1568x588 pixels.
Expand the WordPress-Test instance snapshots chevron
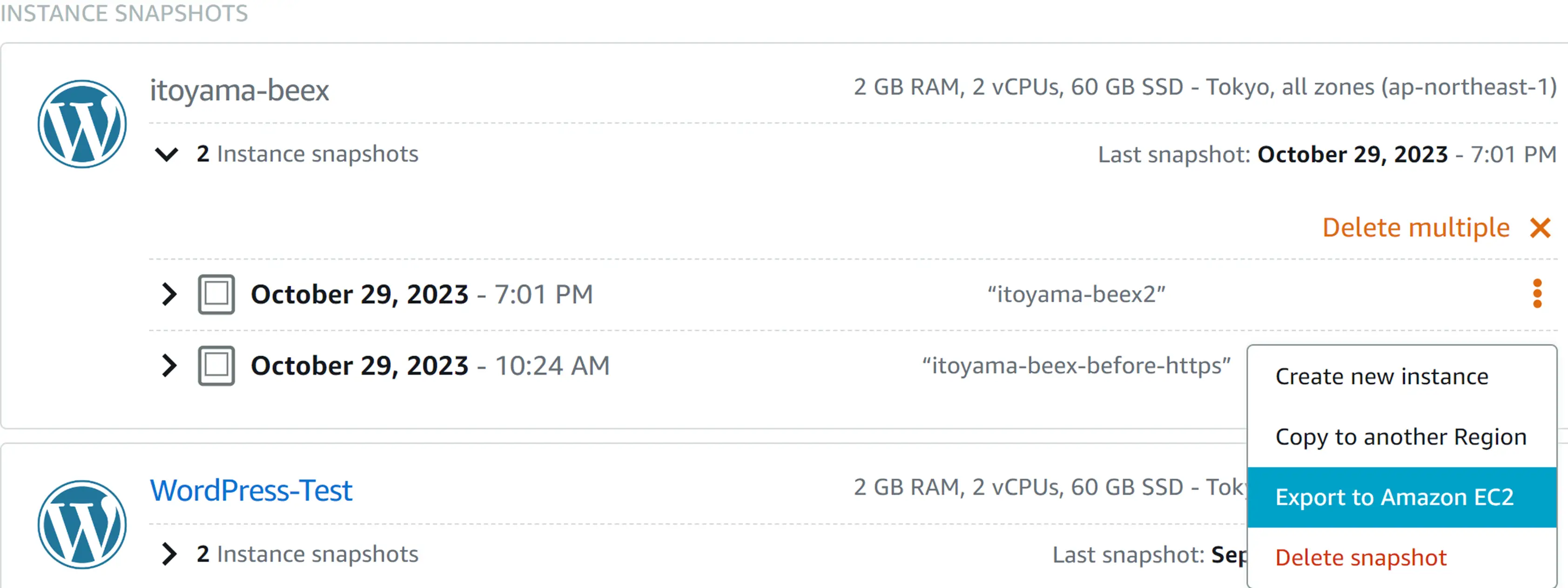tap(169, 554)
